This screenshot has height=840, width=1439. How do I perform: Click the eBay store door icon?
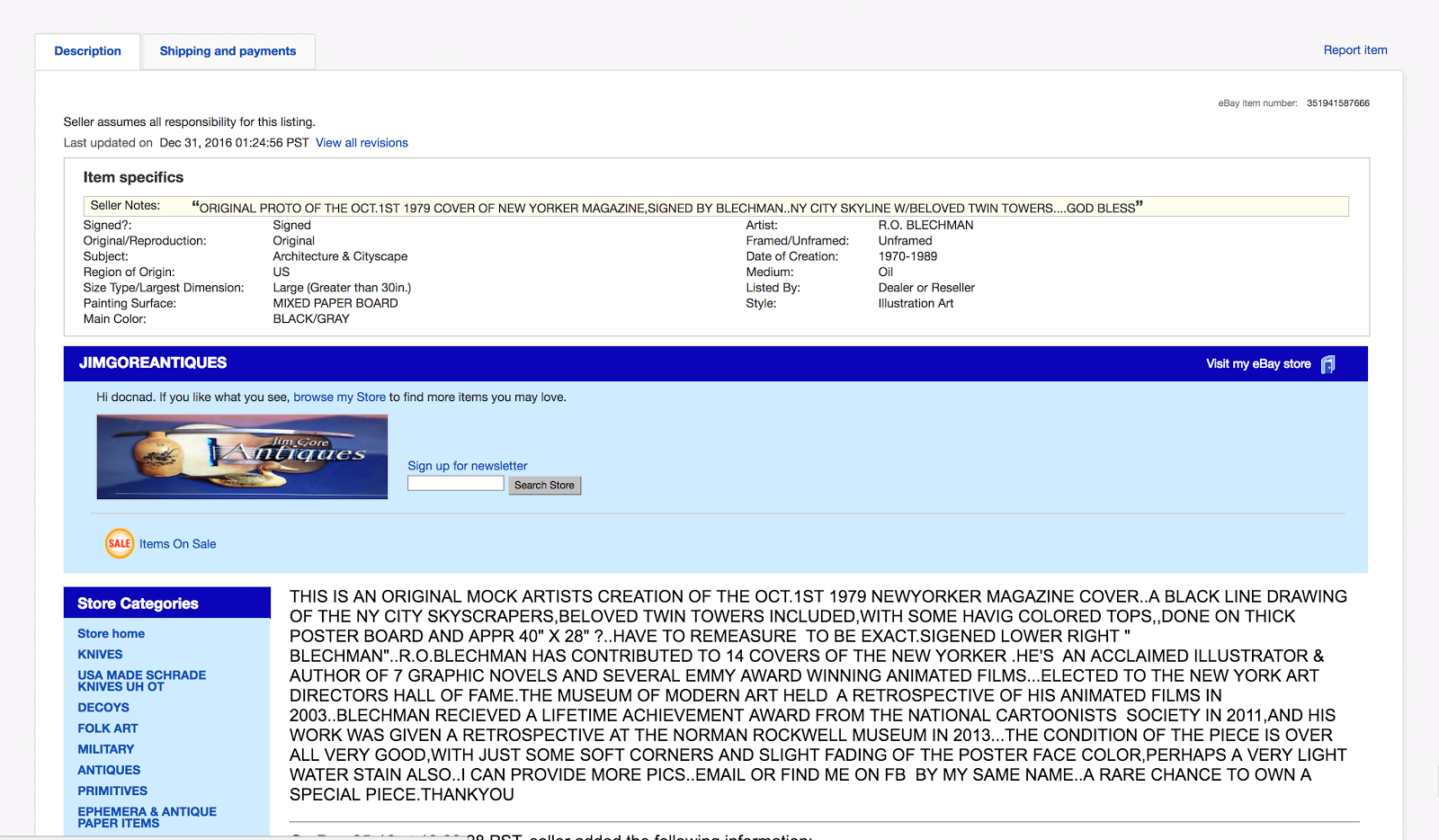tap(1327, 364)
